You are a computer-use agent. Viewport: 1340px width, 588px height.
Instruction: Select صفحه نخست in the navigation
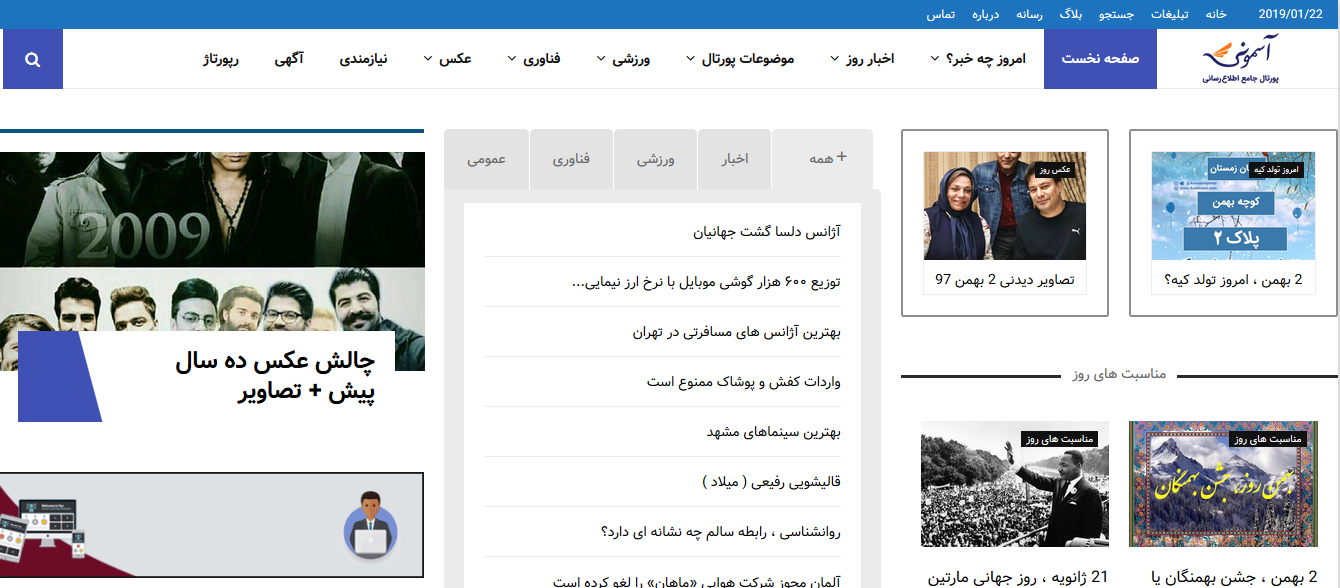pos(1100,58)
